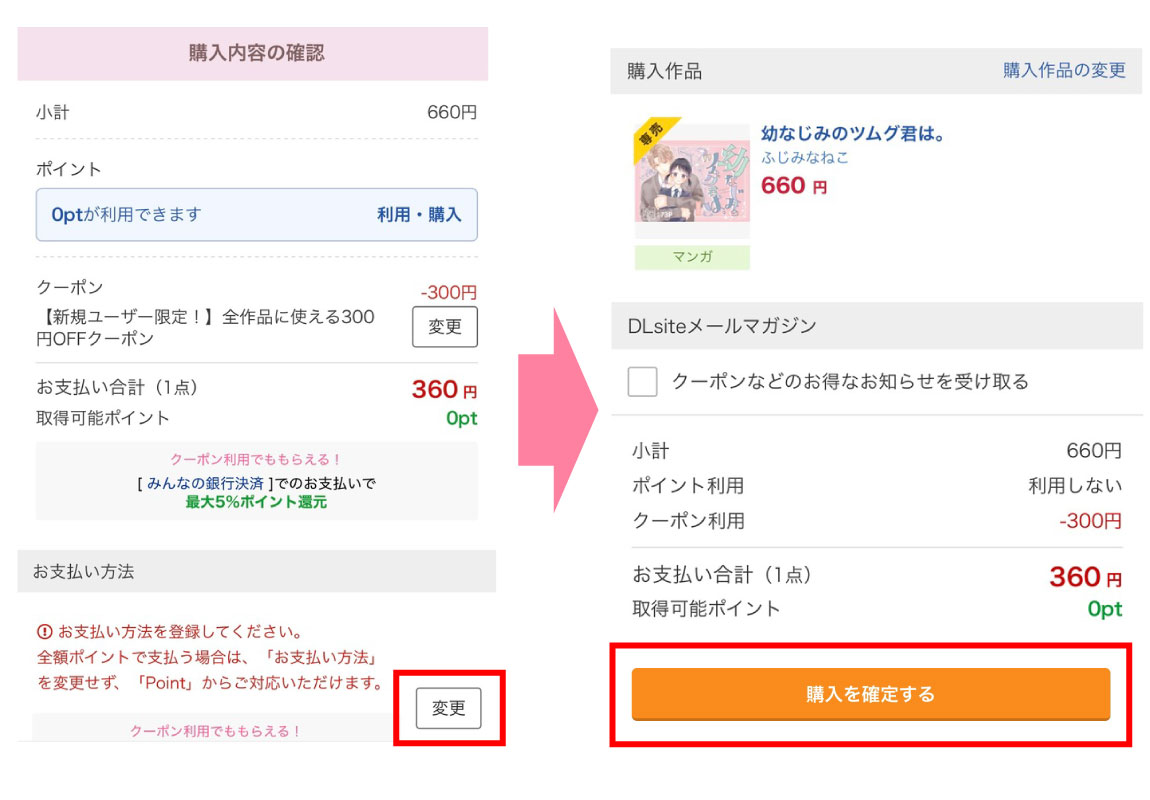Follow the みんなの銀行決済 link

click(205, 483)
